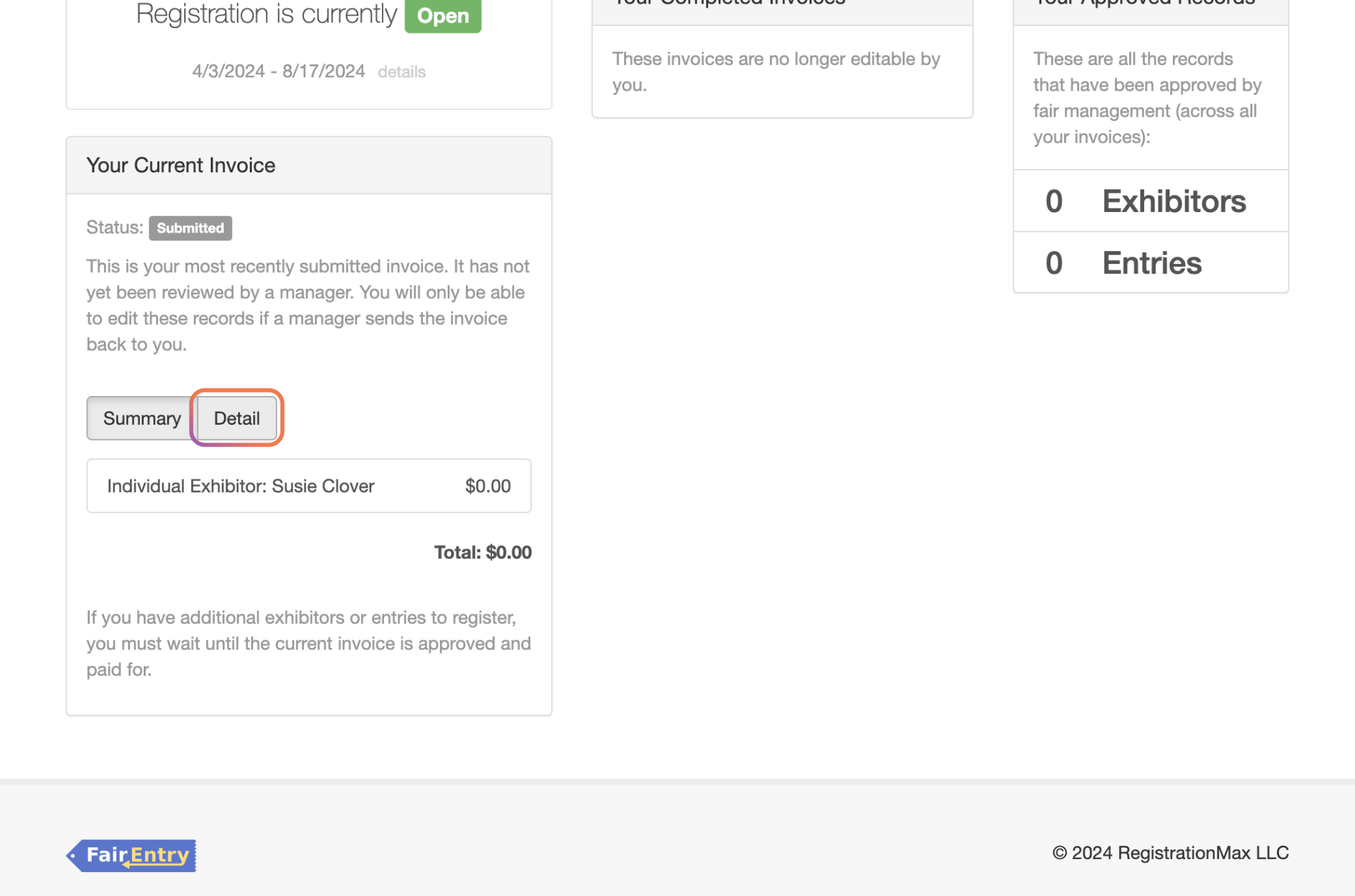Click the Submitted status badge

tap(190, 228)
